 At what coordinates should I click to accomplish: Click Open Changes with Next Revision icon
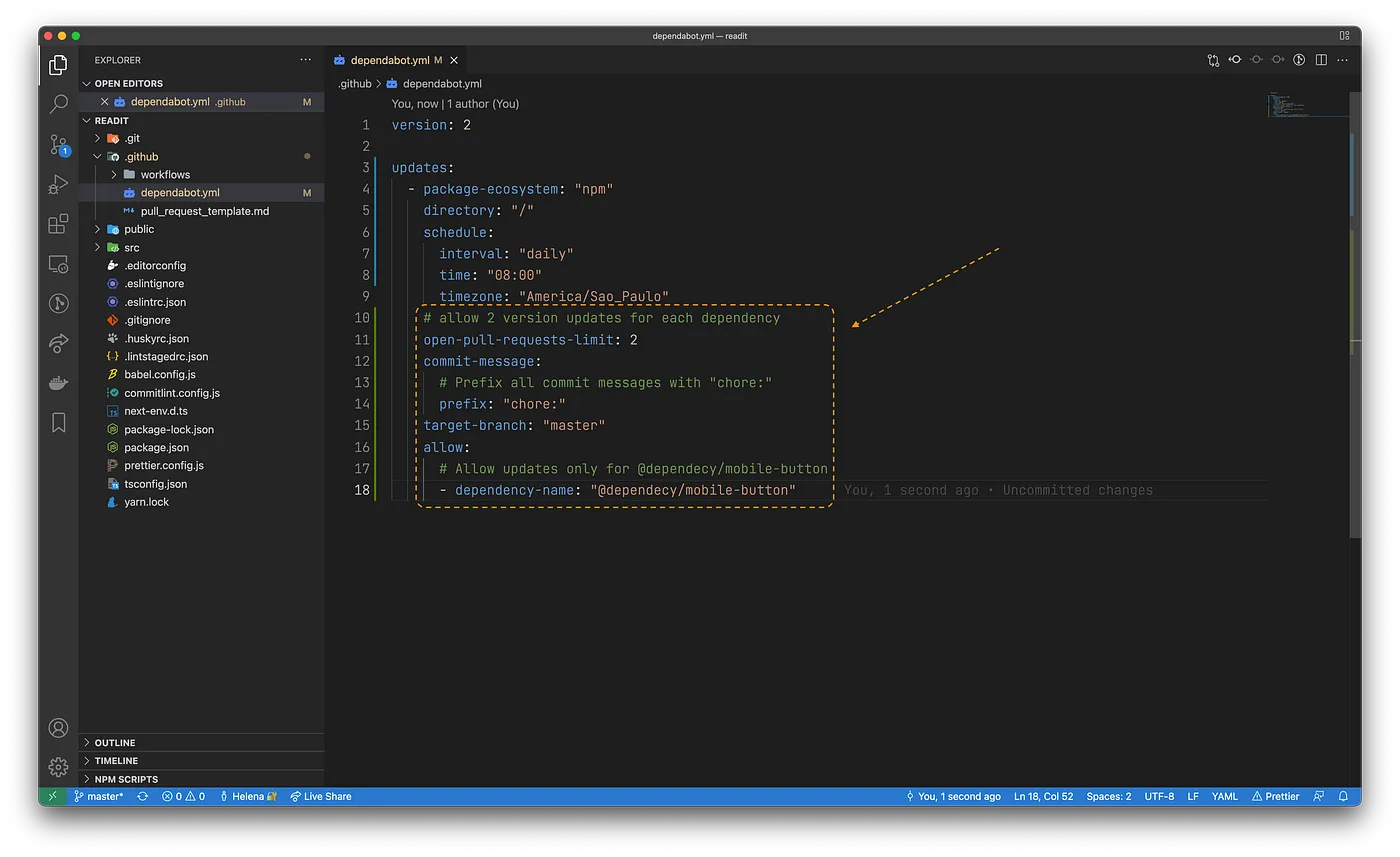coord(1278,60)
